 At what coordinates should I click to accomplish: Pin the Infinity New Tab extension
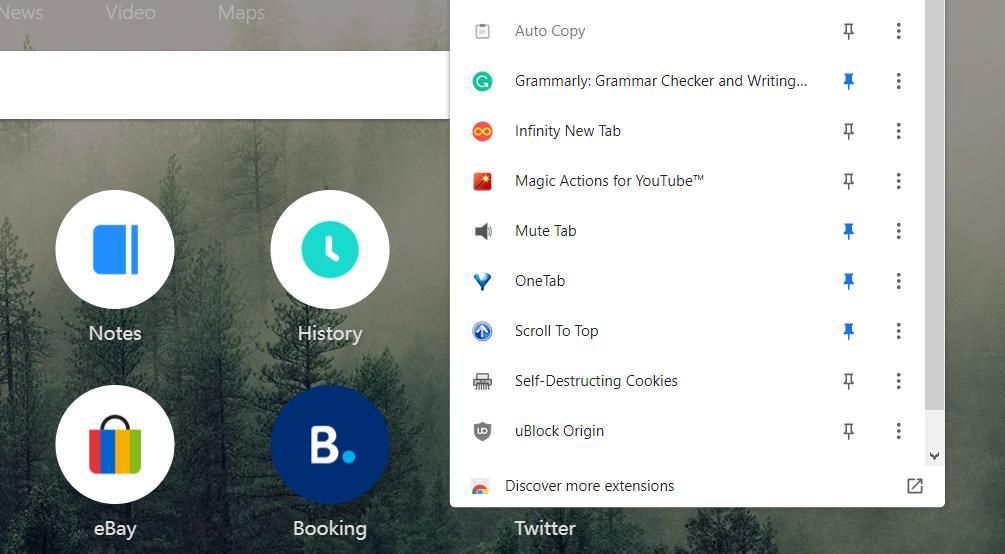tap(849, 131)
